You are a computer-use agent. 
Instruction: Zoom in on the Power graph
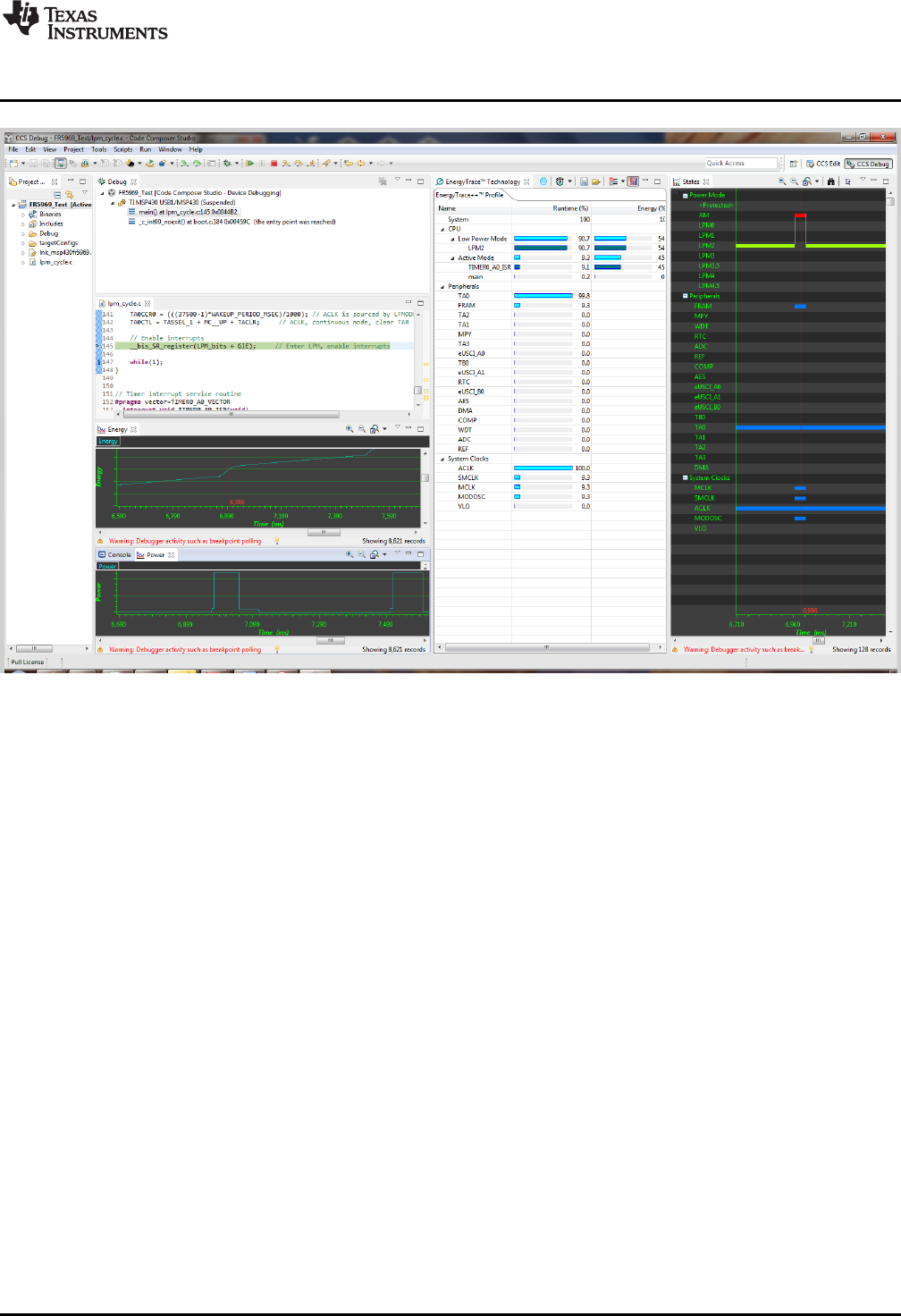pyautogui.click(x=349, y=554)
